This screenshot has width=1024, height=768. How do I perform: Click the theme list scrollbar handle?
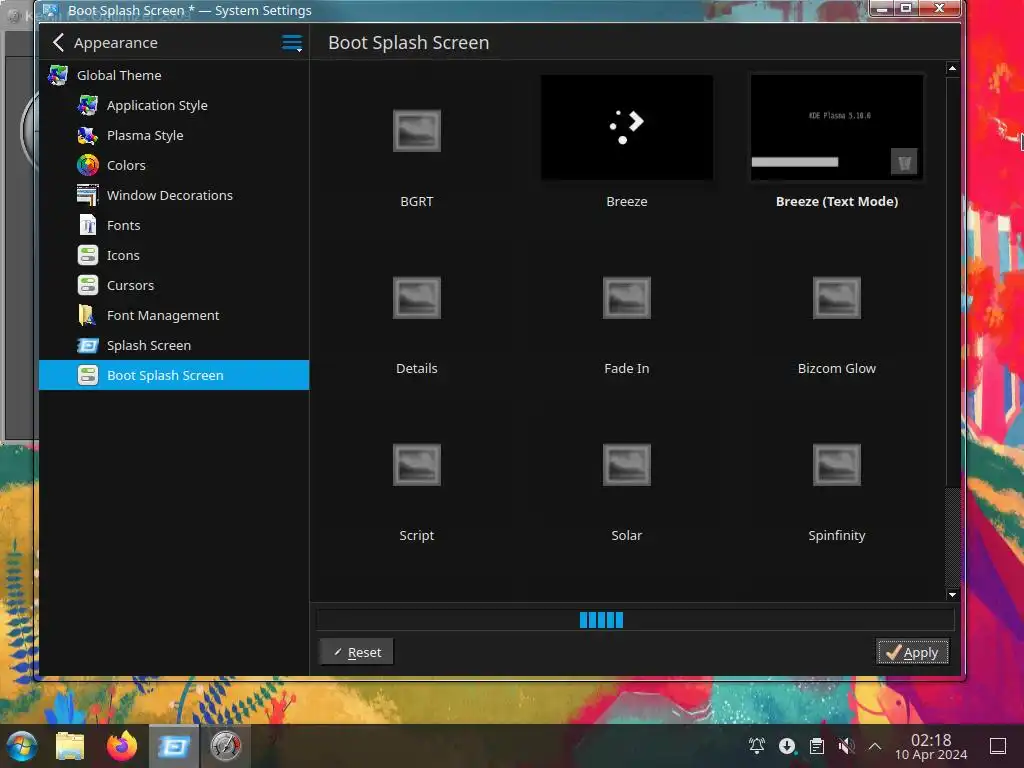coord(952,281)
